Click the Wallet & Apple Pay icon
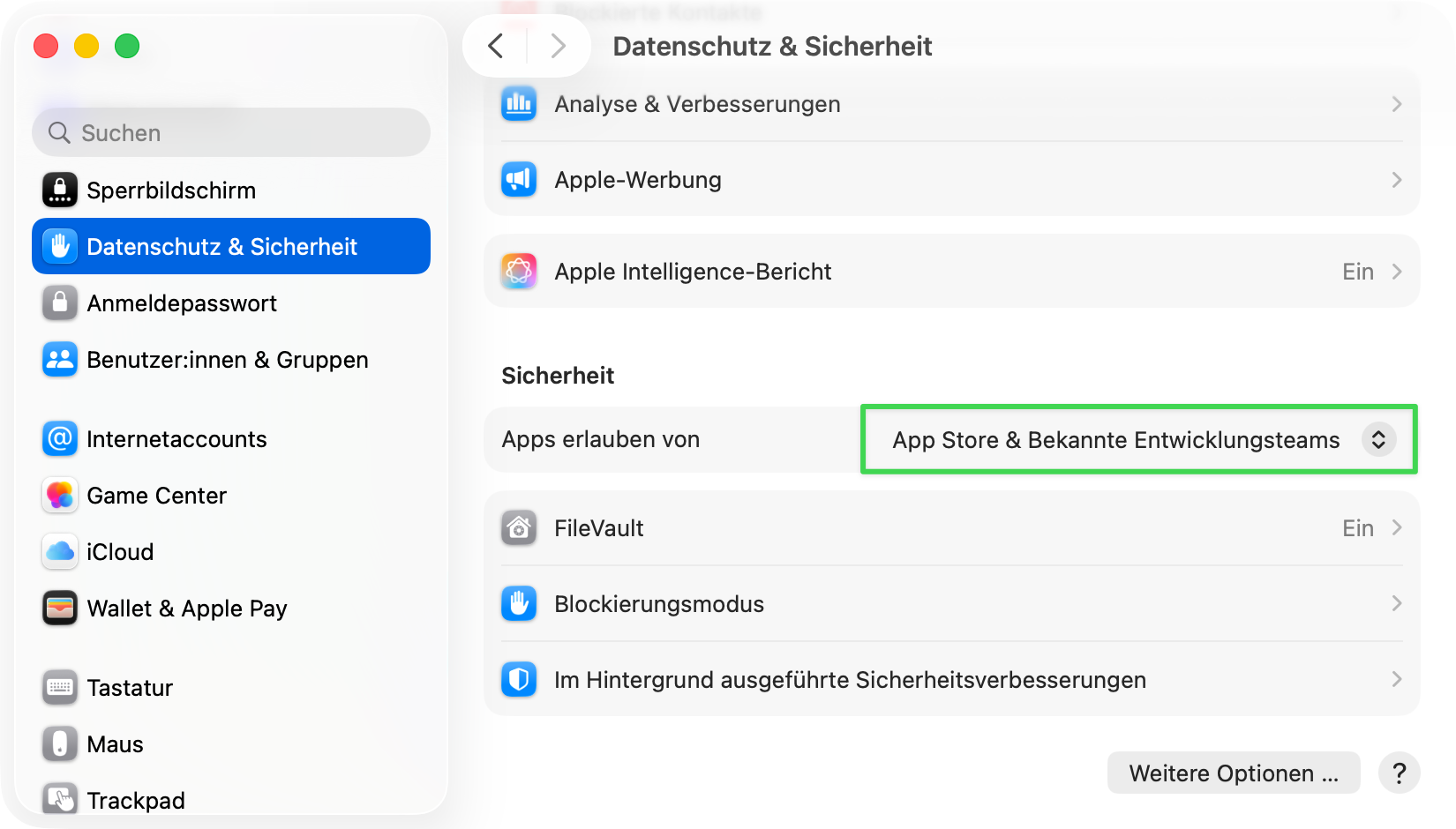 pyautogui.click(x=60, y=609)
